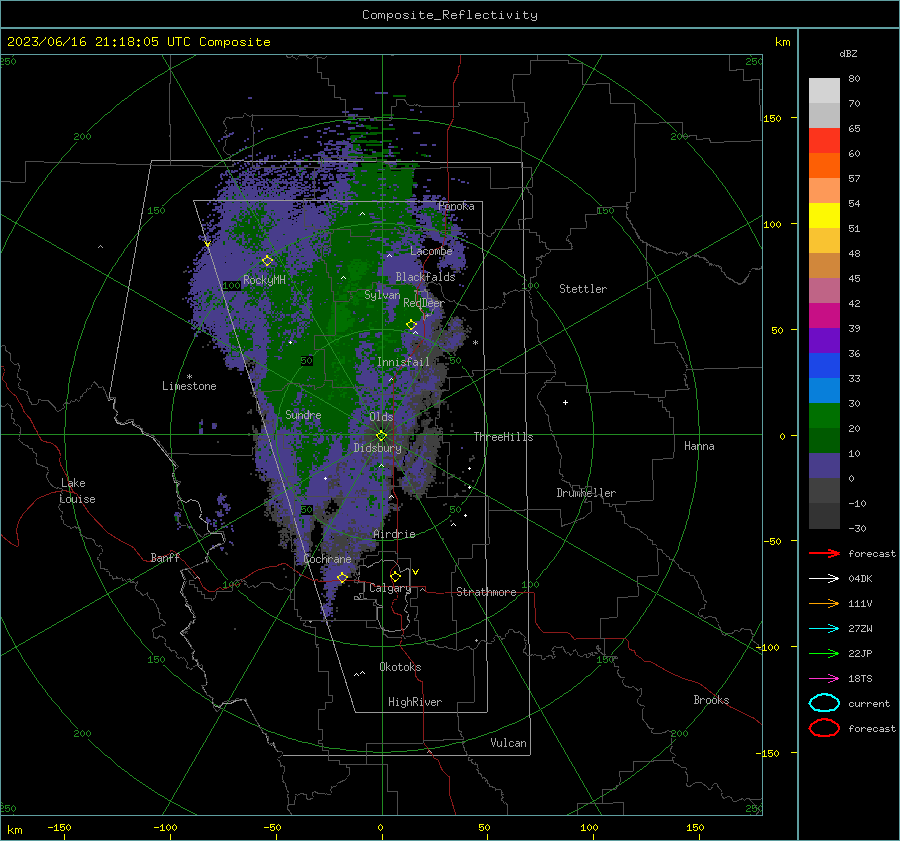Click the Stettler city label
Screen dimensions: 900x841
pos(583,289)
